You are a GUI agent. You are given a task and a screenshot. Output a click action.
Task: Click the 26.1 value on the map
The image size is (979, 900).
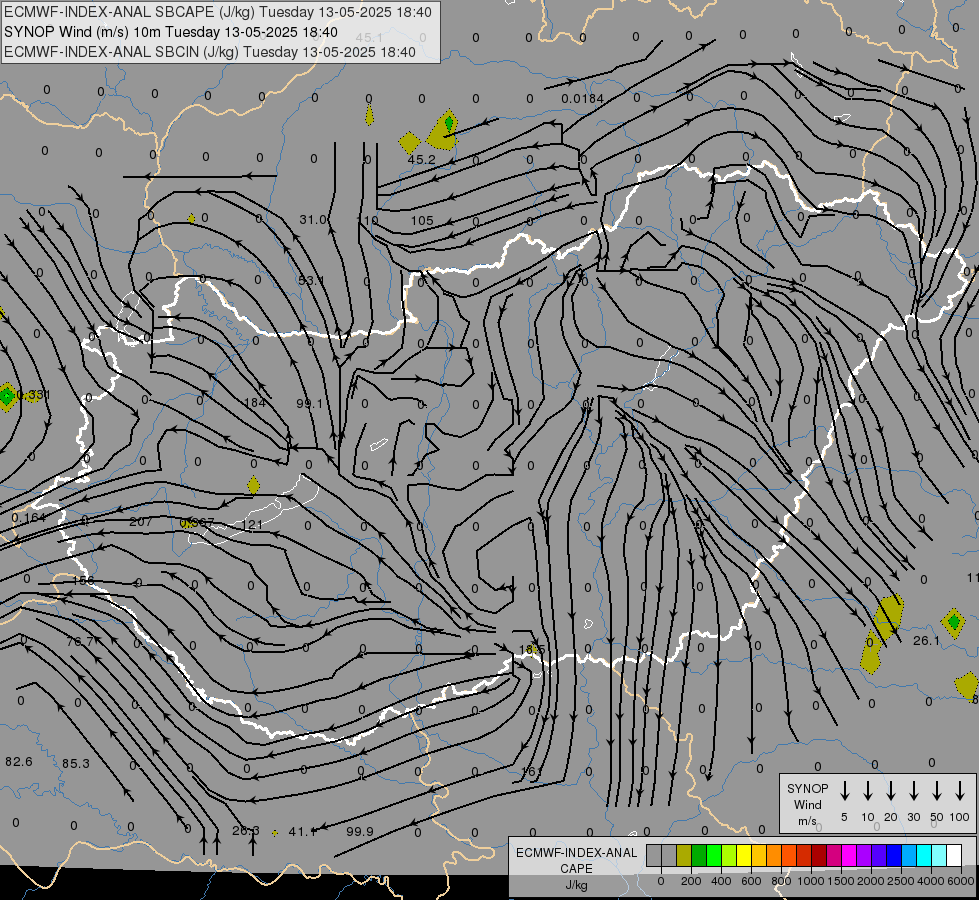[927, 640]
